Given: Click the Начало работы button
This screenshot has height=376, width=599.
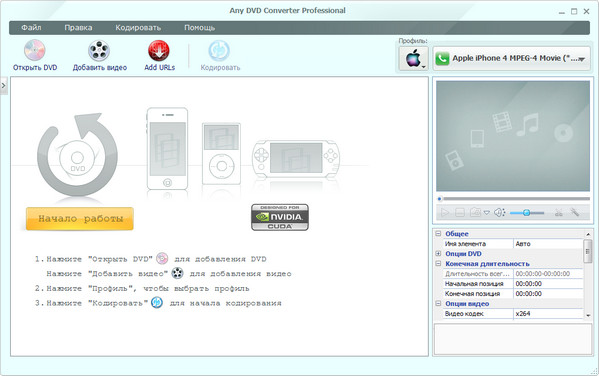Looking at the screenshot, I should (x=80, y=219).
